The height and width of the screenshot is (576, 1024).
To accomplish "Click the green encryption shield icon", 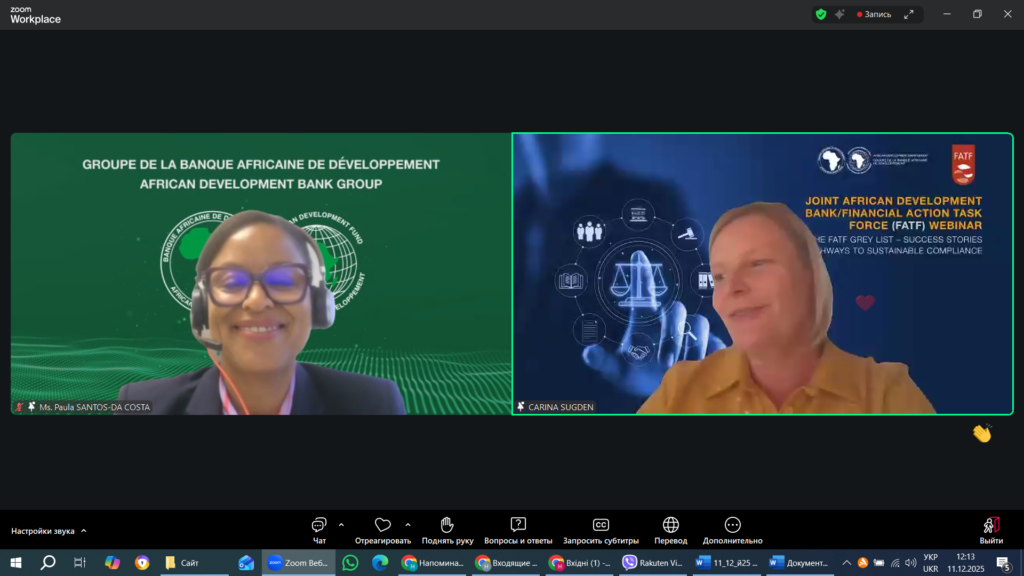I will pos(821,14).
